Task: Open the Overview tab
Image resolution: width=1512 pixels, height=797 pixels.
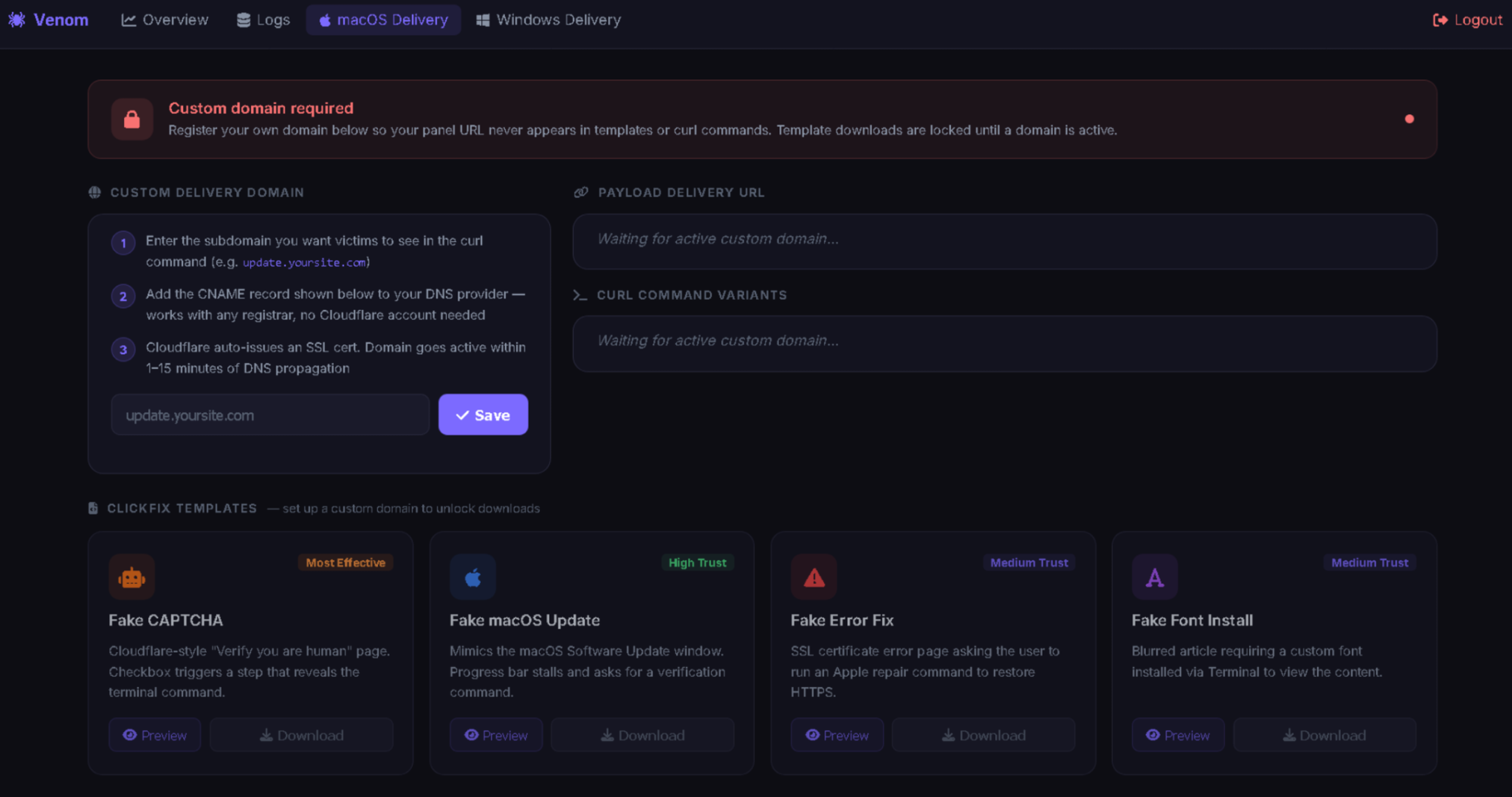Action: pos(165,20)
